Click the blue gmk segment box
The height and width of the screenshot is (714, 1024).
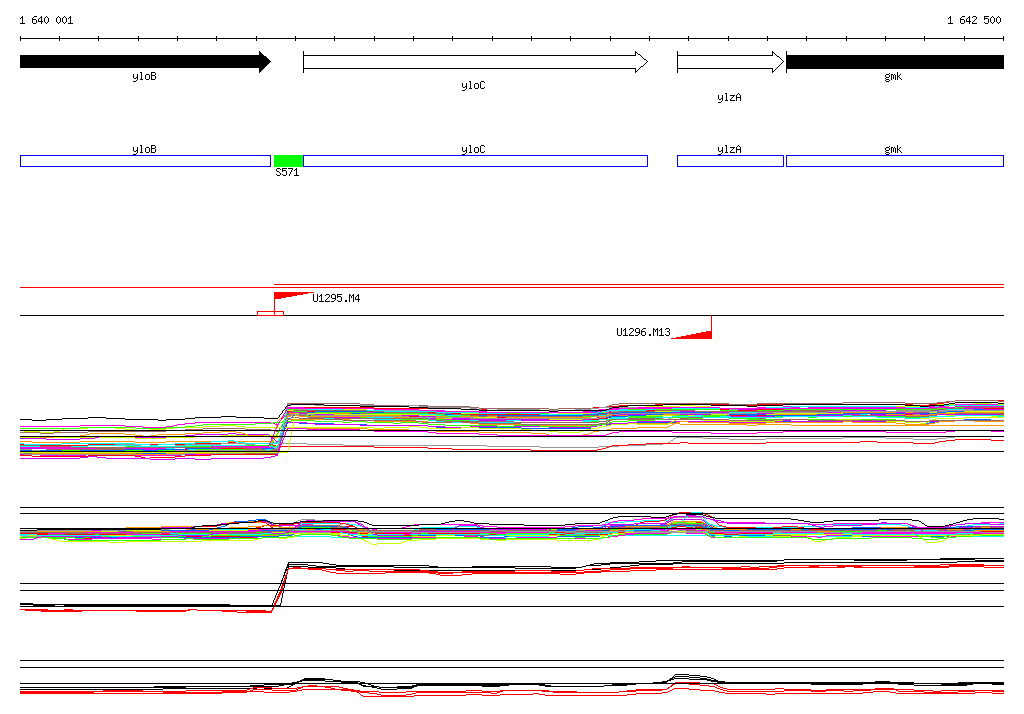click(x=895, y=161)
